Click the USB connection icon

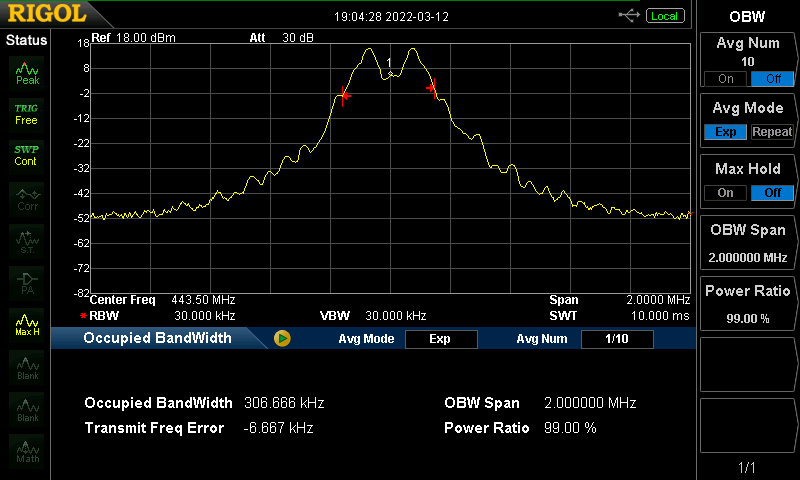pyautogui.click(x=629, y=15)
